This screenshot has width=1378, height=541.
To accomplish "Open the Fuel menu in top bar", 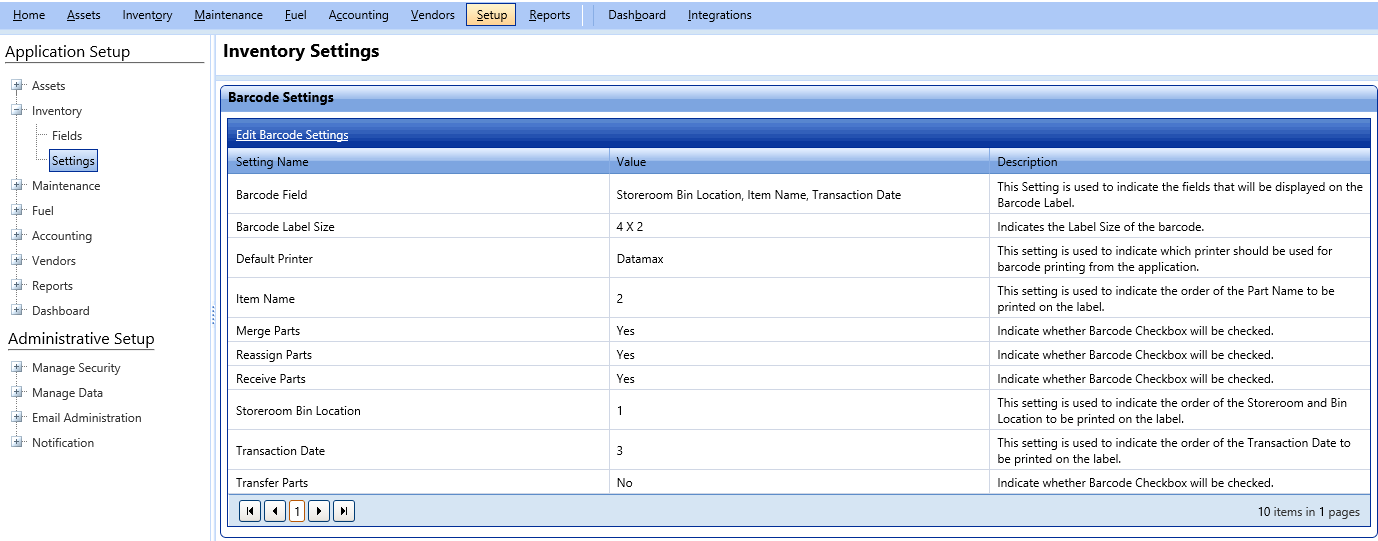I will [295, 15].
